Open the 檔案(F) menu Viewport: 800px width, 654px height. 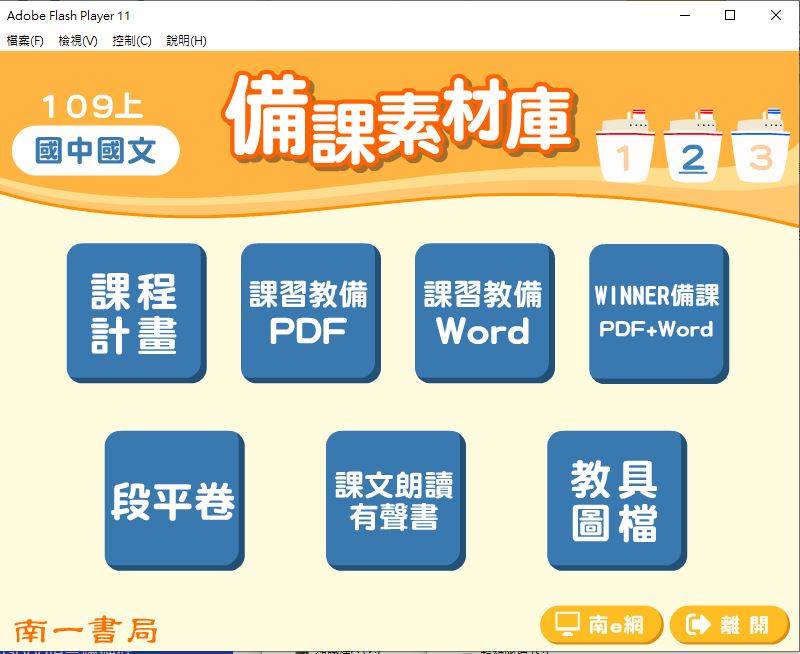pos(25,41)
